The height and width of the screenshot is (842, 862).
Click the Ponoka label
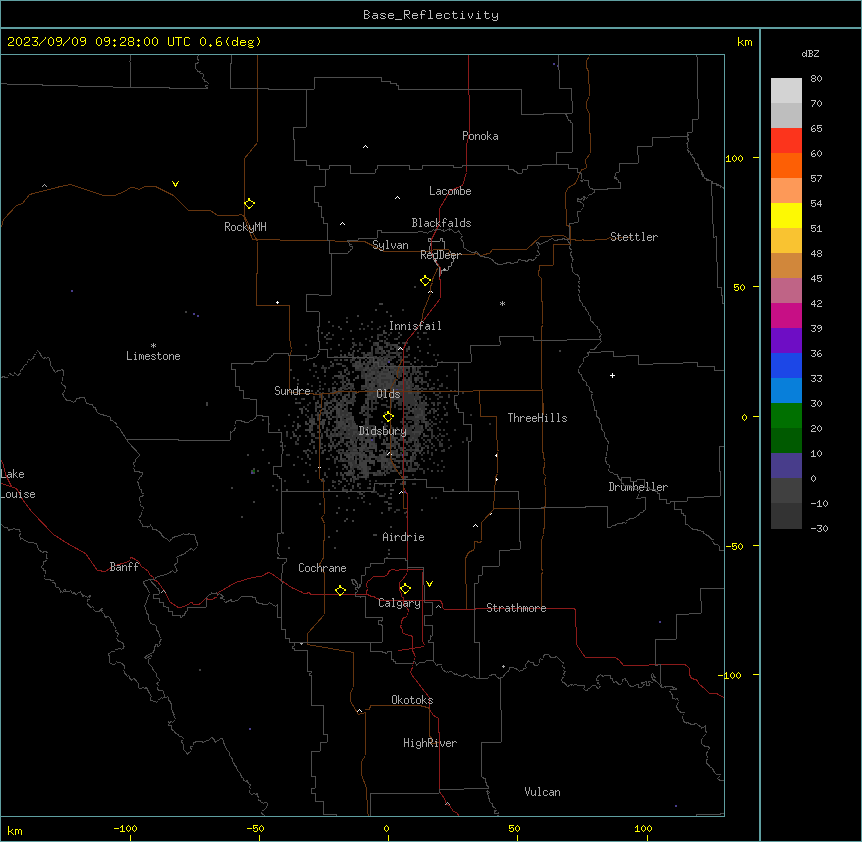480,136
